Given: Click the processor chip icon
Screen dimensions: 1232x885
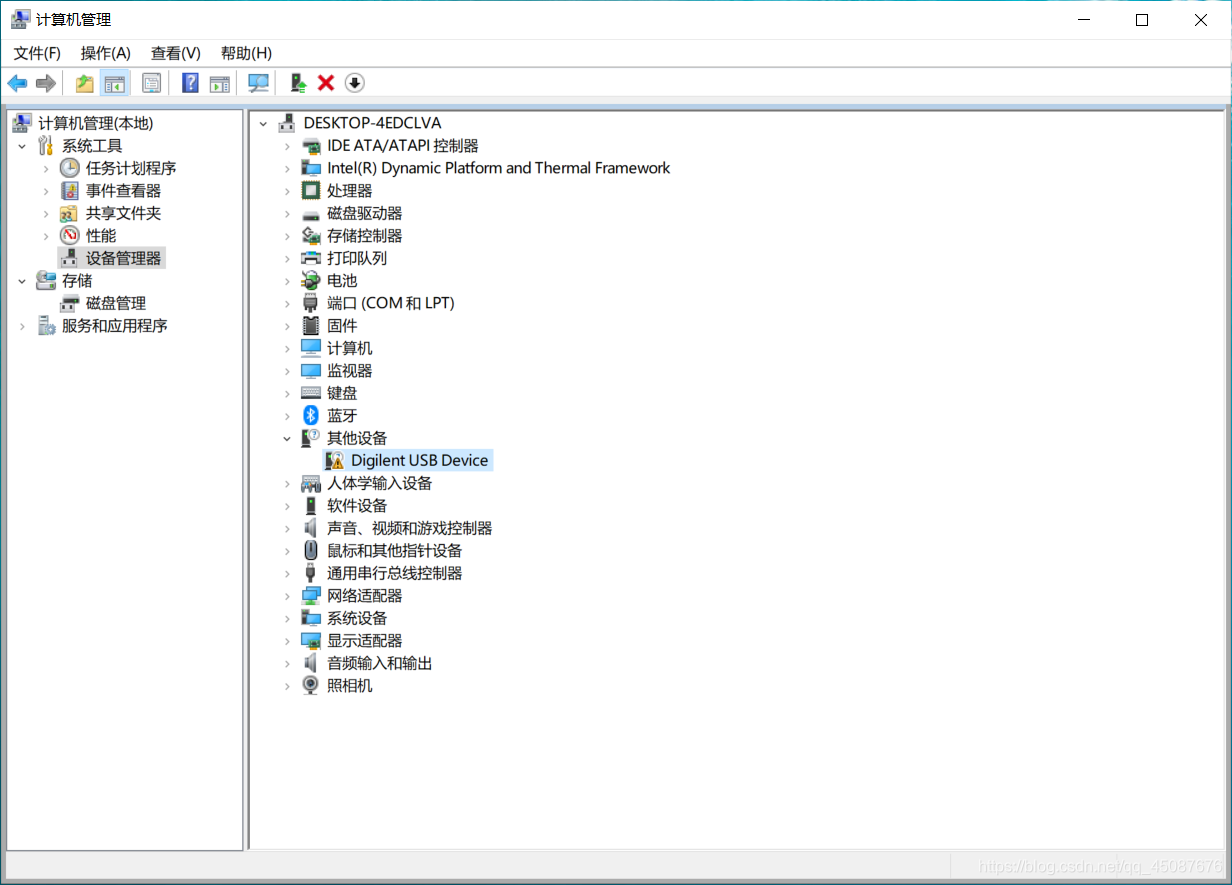Looking at the screenshot, I should 311,190.
